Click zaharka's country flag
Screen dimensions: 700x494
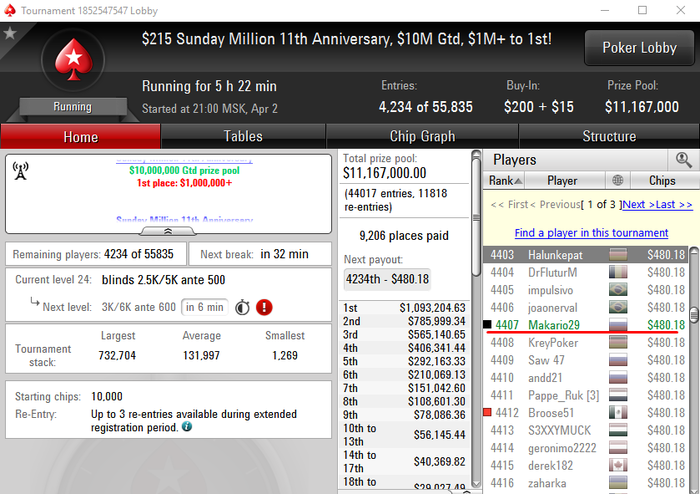618,483
